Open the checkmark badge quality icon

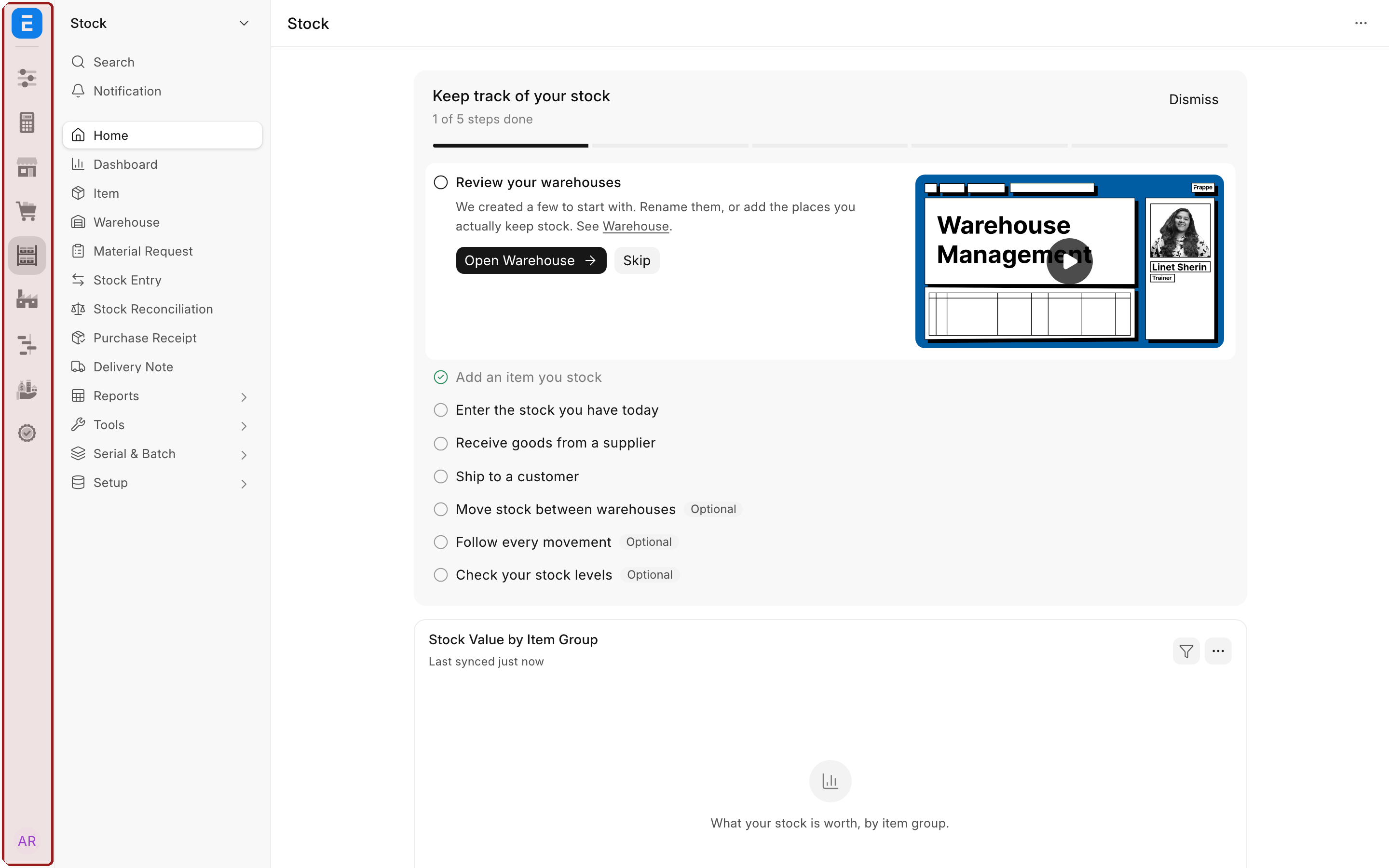pos(27,433)
